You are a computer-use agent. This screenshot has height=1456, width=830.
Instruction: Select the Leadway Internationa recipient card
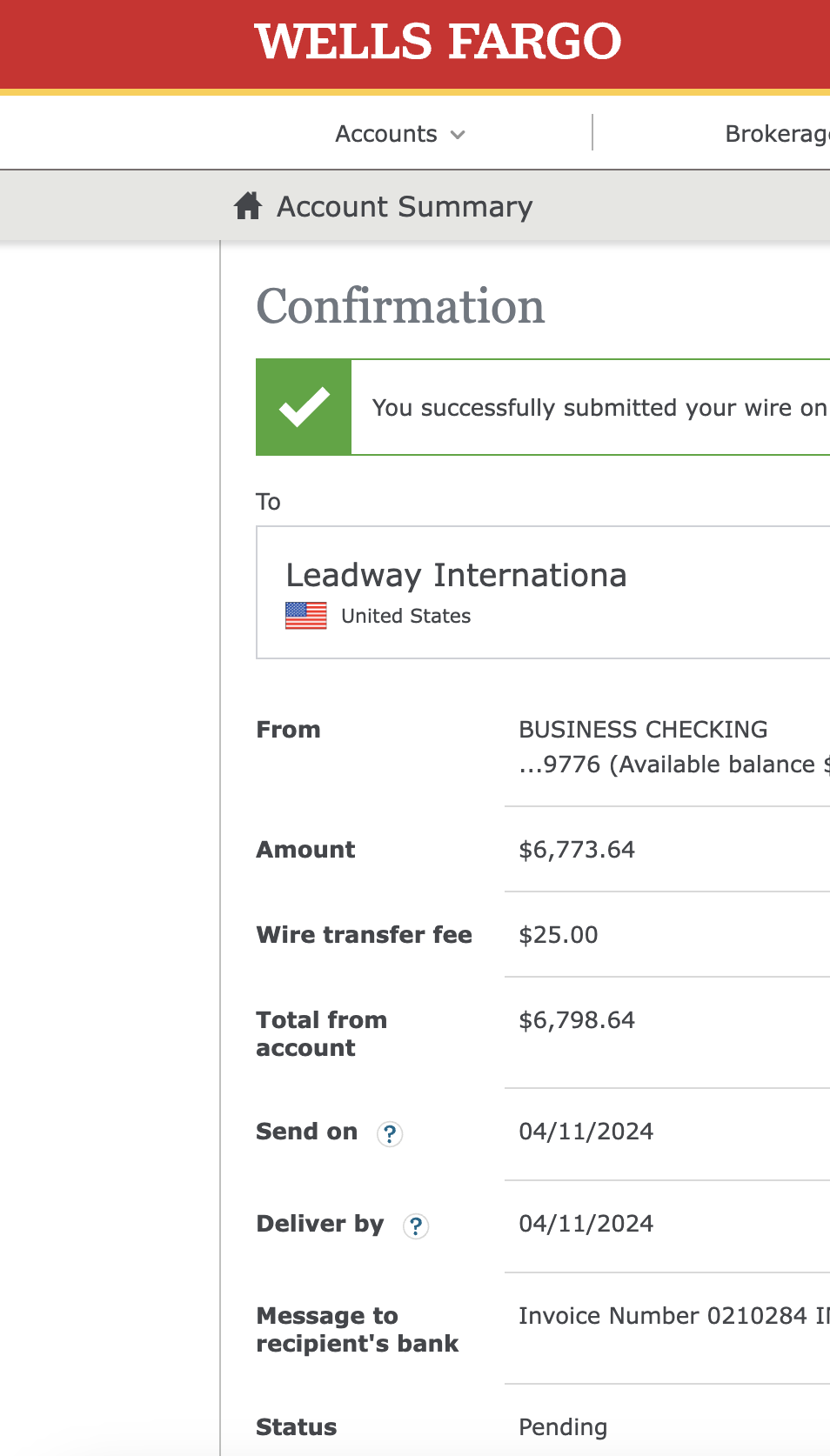pyautogui.click(x=543, y=592)
